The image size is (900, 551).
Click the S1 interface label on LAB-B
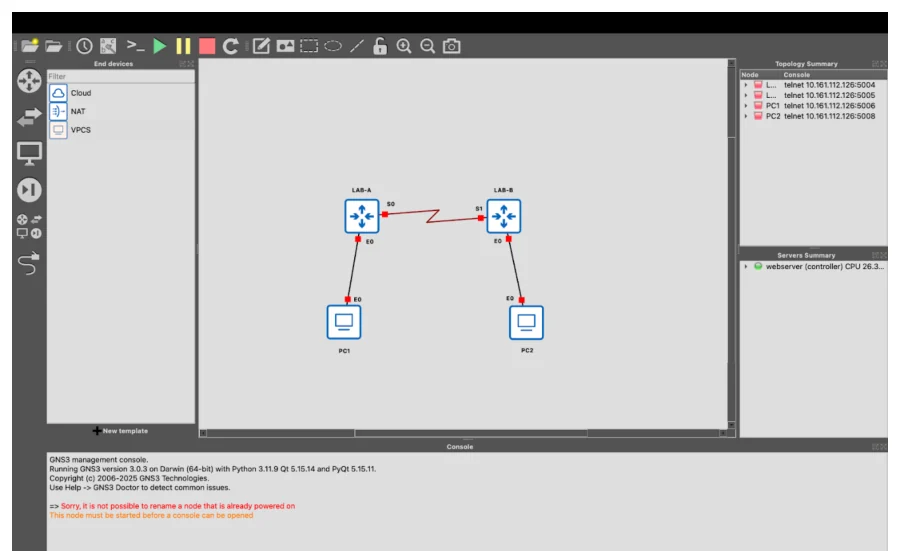click(479, 209)
